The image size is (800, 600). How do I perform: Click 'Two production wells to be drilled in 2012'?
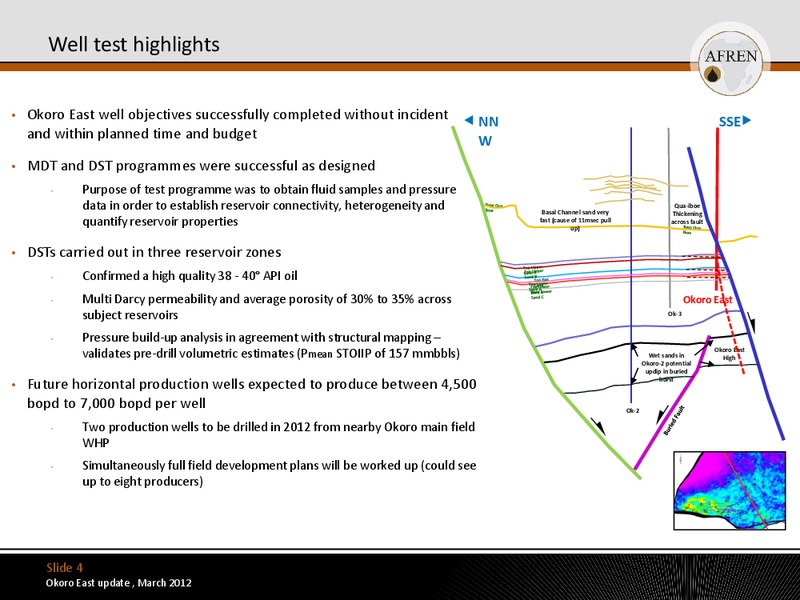(x=279, y=434)
